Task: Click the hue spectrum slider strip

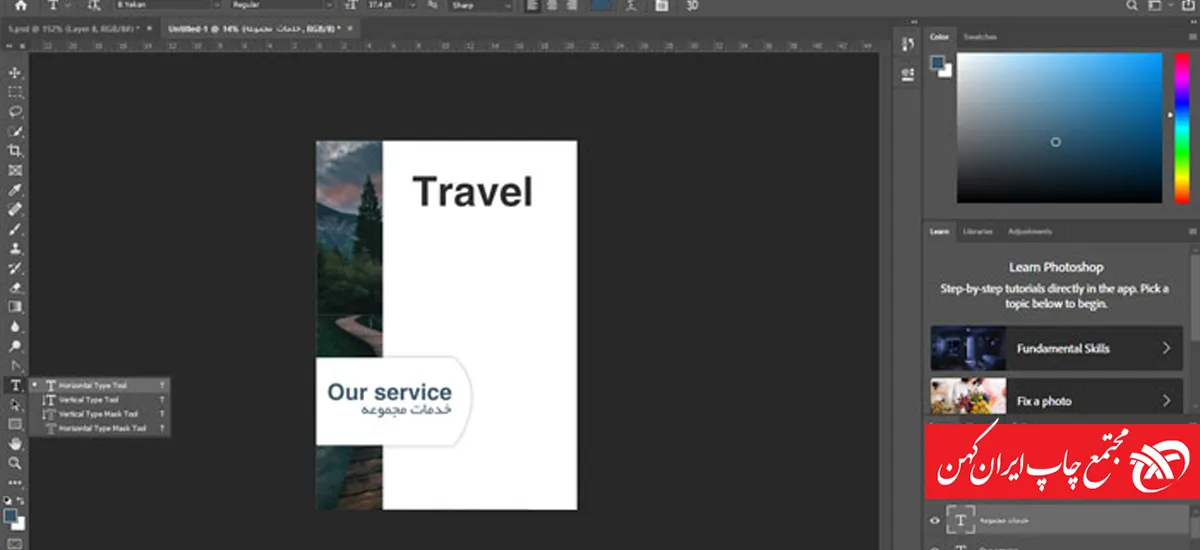Action: point(1181,127)
